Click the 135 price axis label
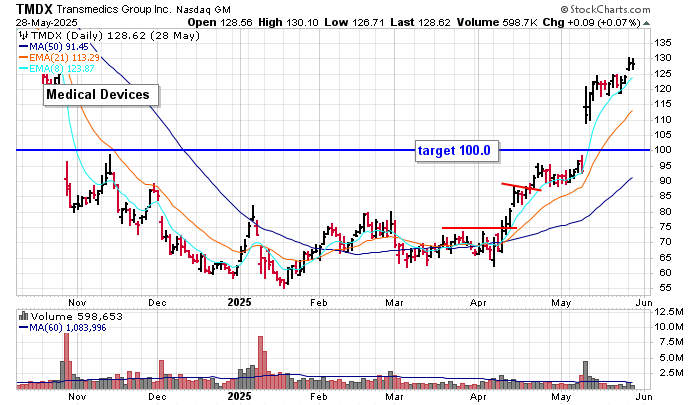 (x=662, y=43)
